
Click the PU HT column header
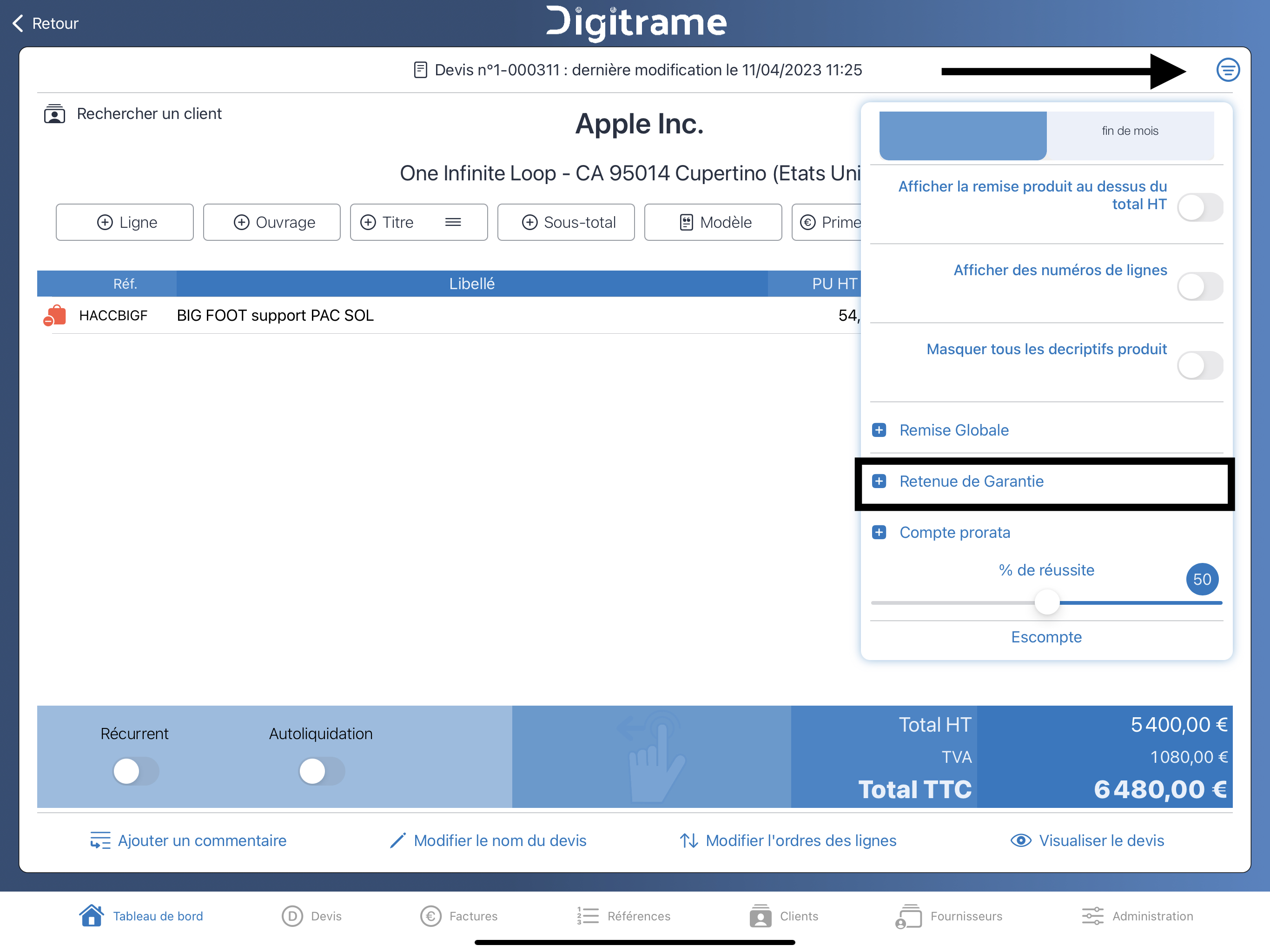point(834,284)
